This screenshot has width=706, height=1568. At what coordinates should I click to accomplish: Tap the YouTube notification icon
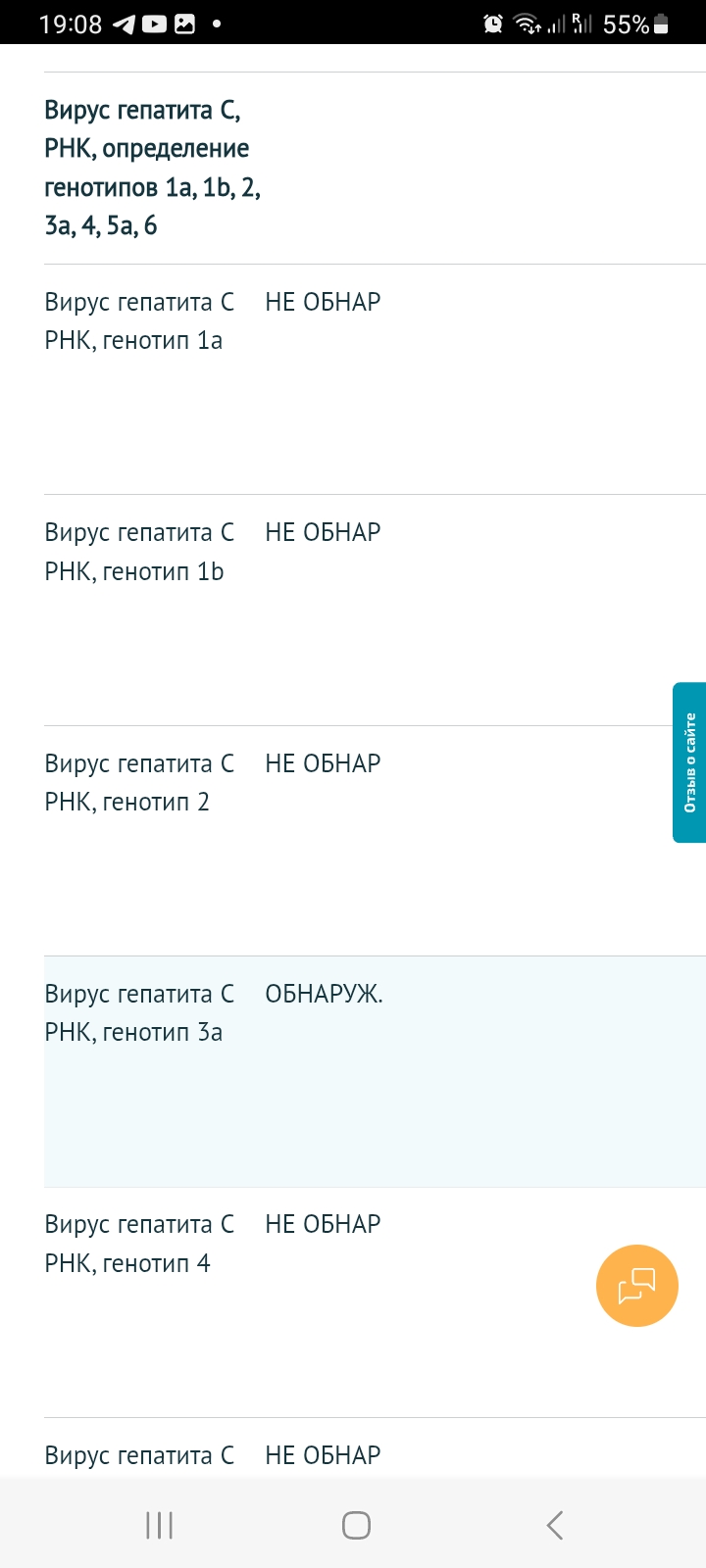click(x=154, y=24)
